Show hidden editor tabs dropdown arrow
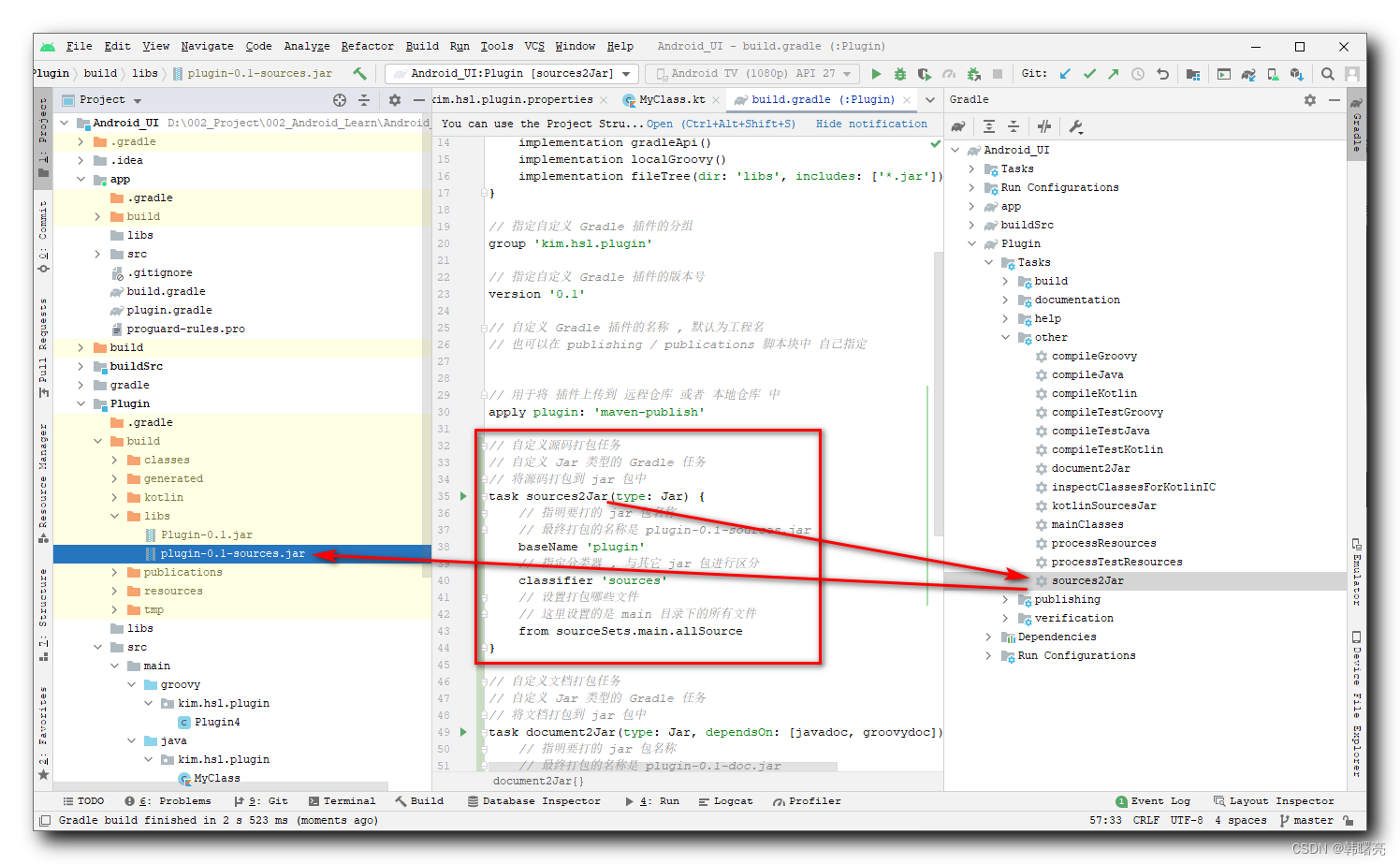 [x=929, y=100]
